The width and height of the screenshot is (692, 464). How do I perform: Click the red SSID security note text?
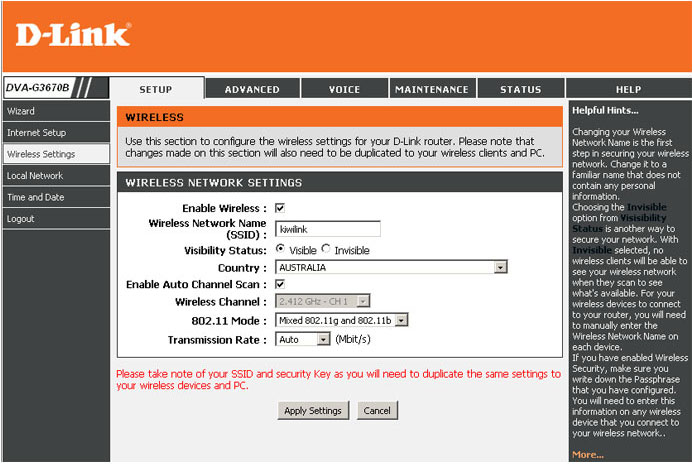pyautogui.click(x=338, y=380)
